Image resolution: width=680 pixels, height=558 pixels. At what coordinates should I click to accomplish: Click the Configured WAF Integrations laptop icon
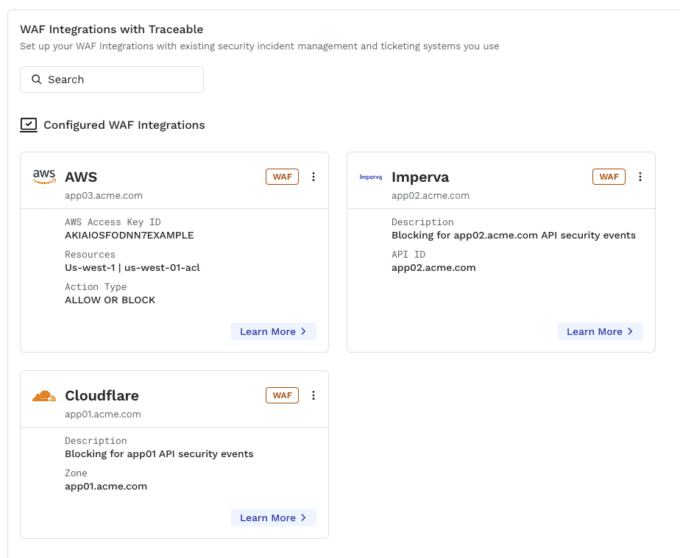(29, 125)
